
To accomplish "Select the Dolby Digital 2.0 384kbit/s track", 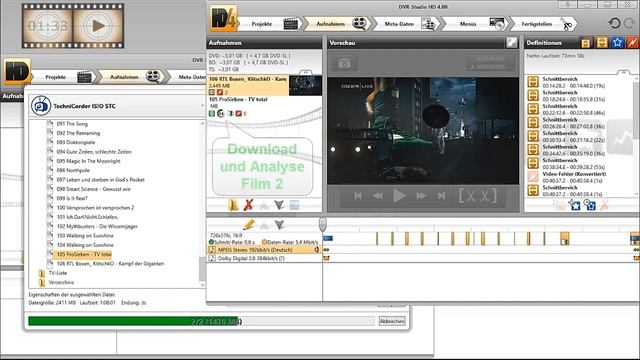I will 264,258.
